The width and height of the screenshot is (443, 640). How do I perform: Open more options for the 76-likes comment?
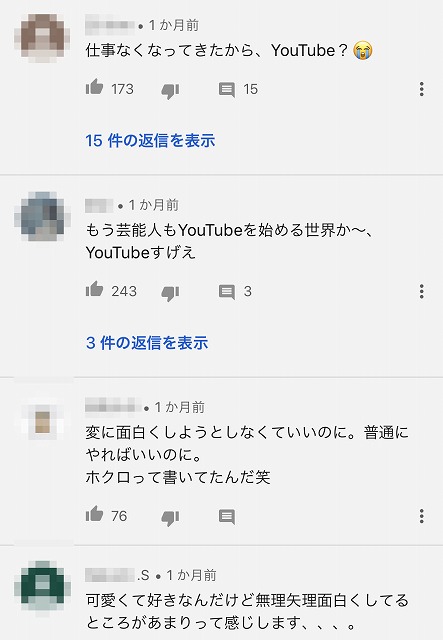coord(421,516)
